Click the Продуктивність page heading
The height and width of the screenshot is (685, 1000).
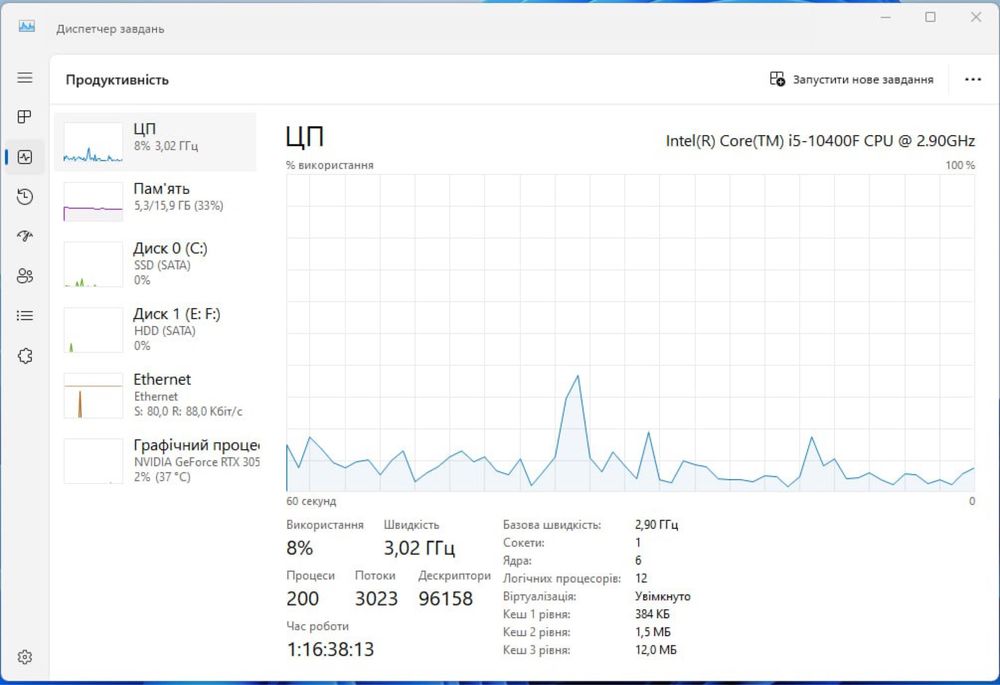pos(117,80)
